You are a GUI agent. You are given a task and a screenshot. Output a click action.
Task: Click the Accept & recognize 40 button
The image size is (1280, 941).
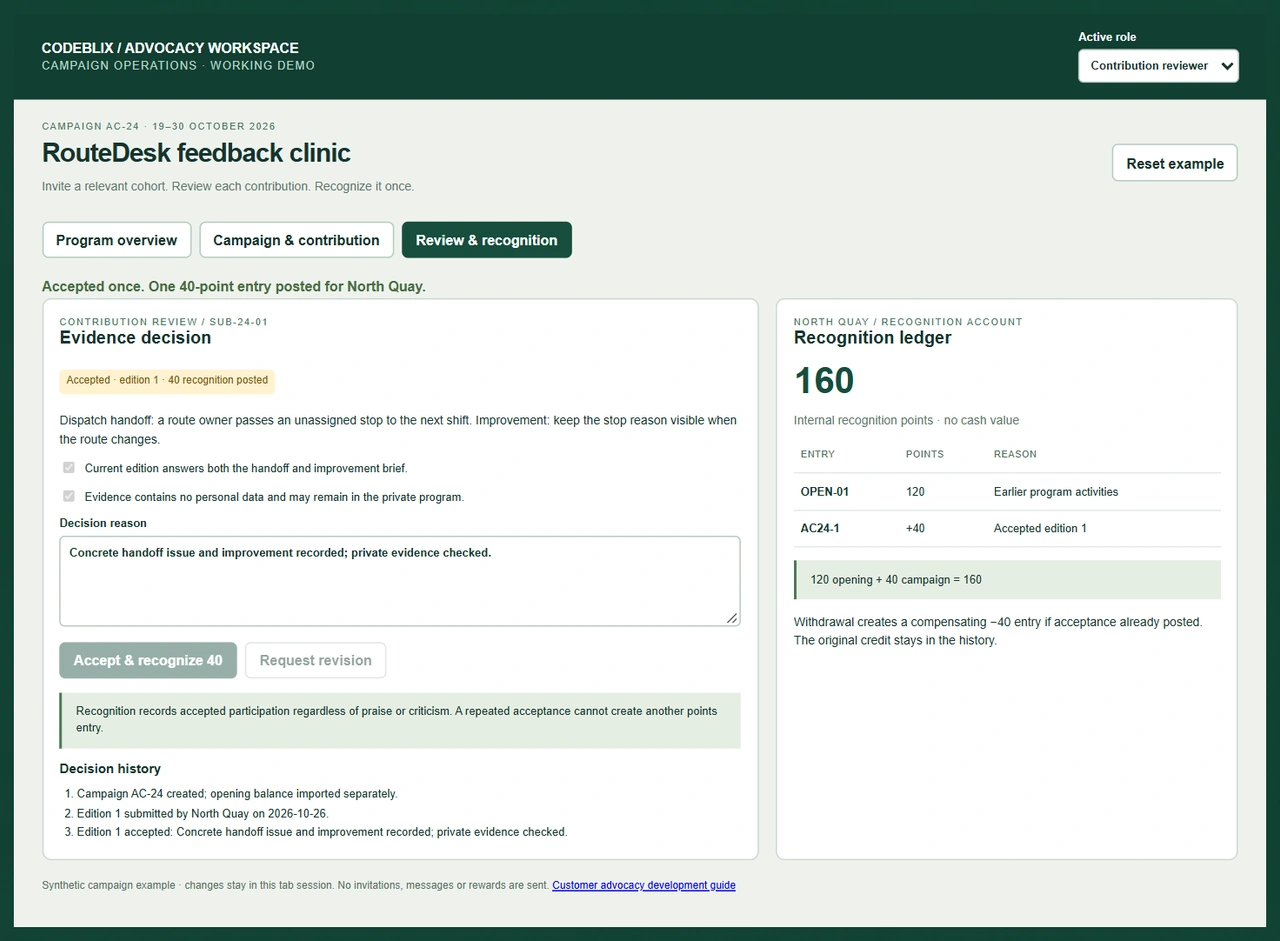[x=148, y=660]
